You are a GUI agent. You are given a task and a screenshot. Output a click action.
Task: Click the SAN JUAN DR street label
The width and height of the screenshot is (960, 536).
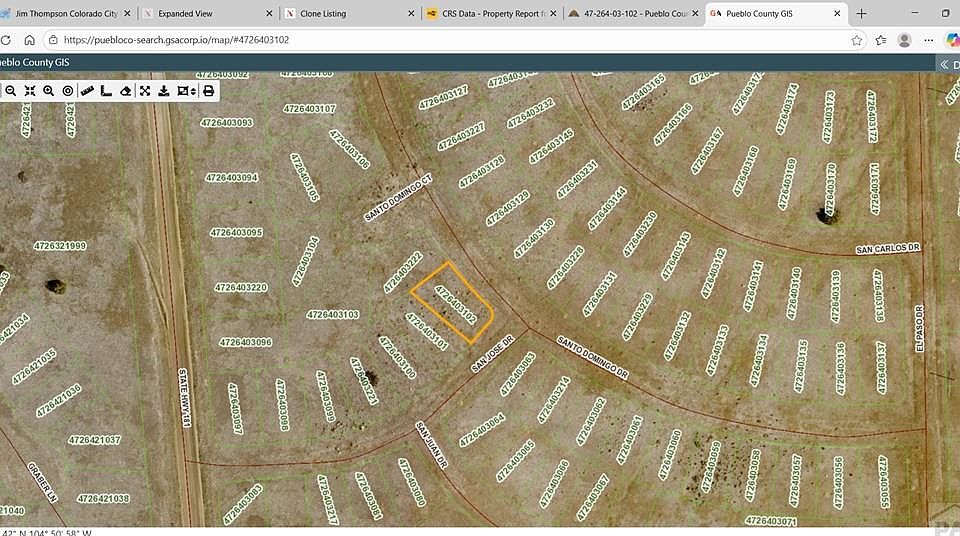[432, 445]
